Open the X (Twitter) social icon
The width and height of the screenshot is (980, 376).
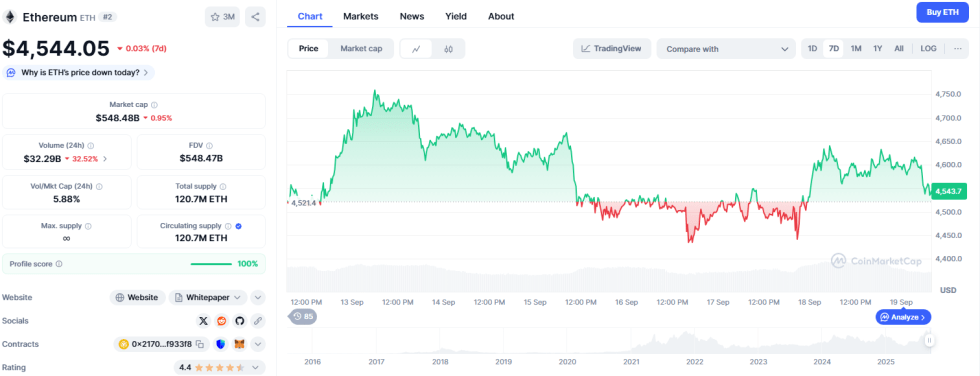pyautogui.click(x=203, y=321)
